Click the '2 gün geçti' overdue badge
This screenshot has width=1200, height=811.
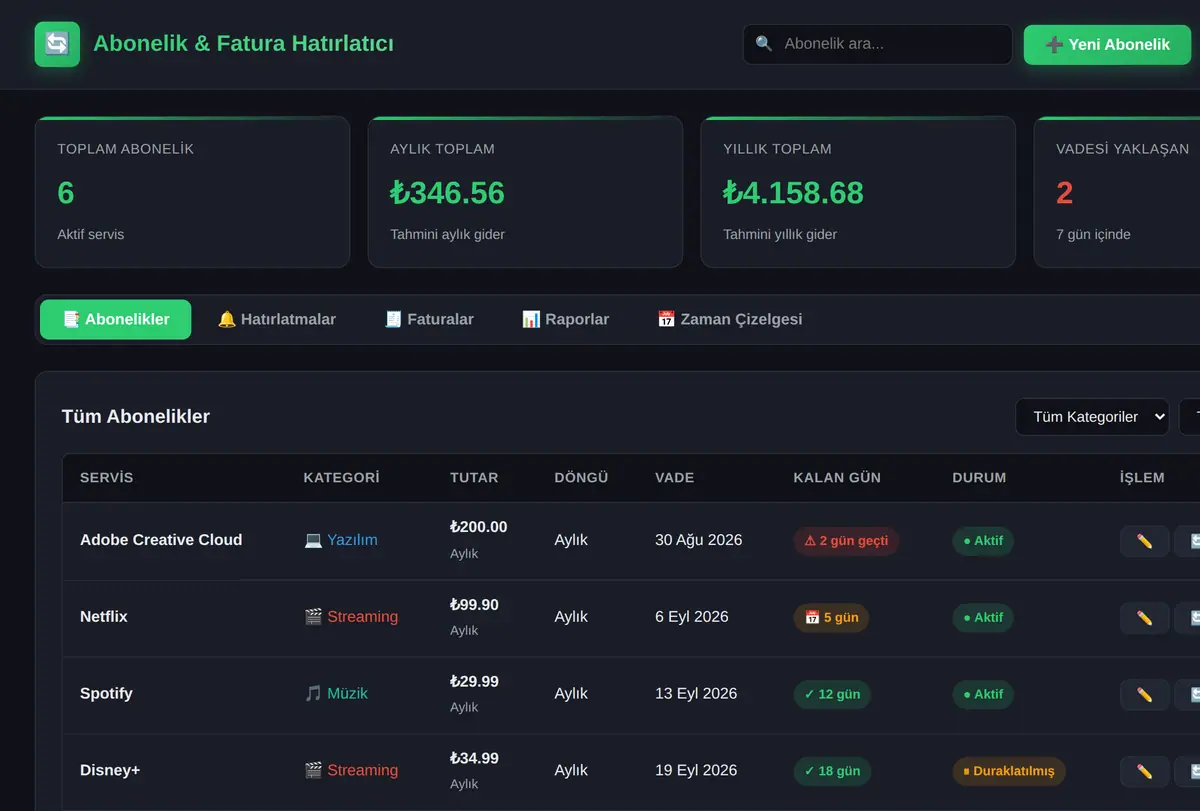click(x=846, y=541)
